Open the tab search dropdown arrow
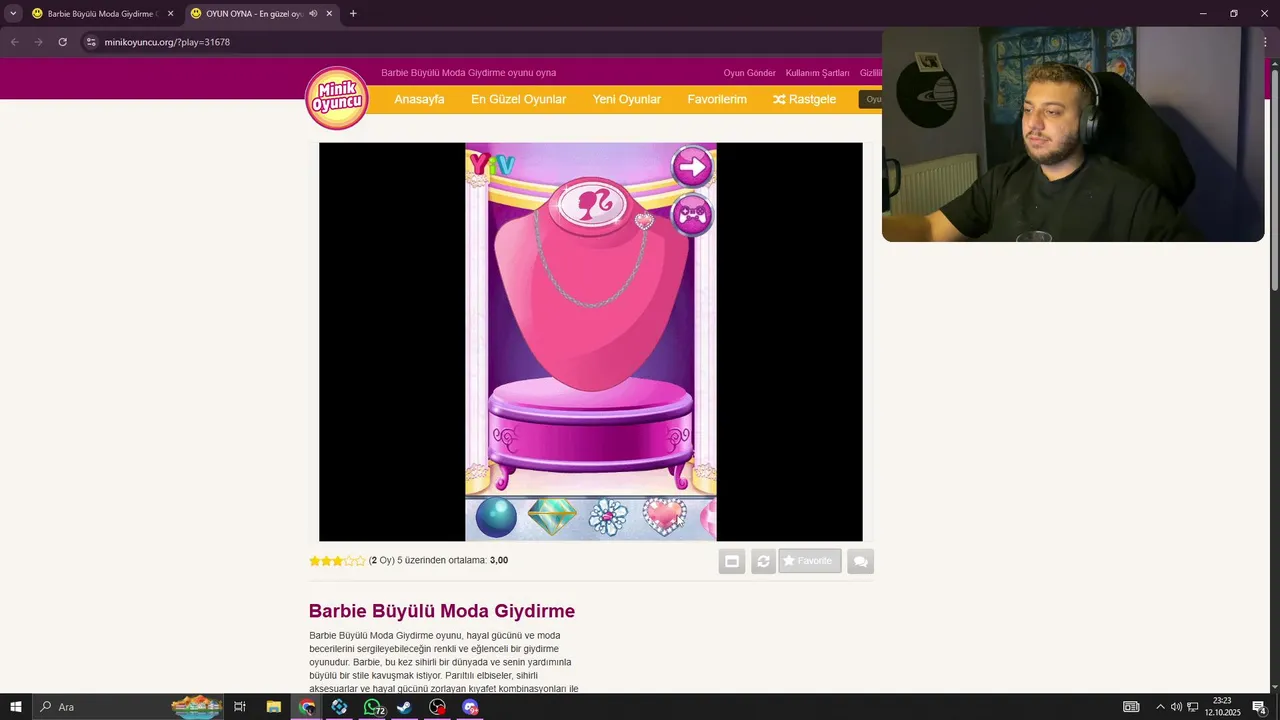Viewport: 1280px width, 720px height. pos(13,14)
